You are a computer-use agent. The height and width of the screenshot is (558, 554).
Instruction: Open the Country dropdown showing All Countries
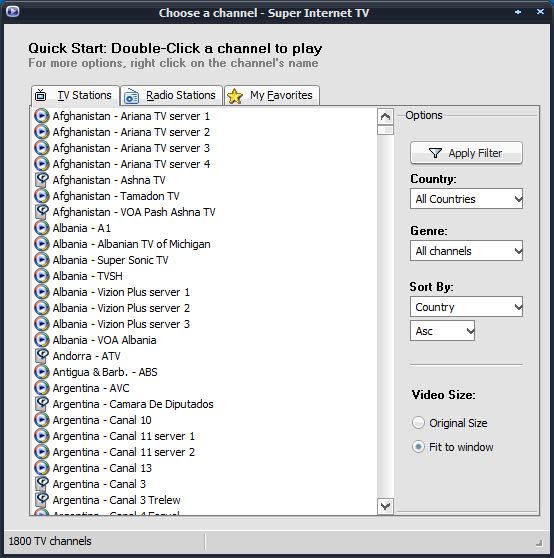pos(466,199)
